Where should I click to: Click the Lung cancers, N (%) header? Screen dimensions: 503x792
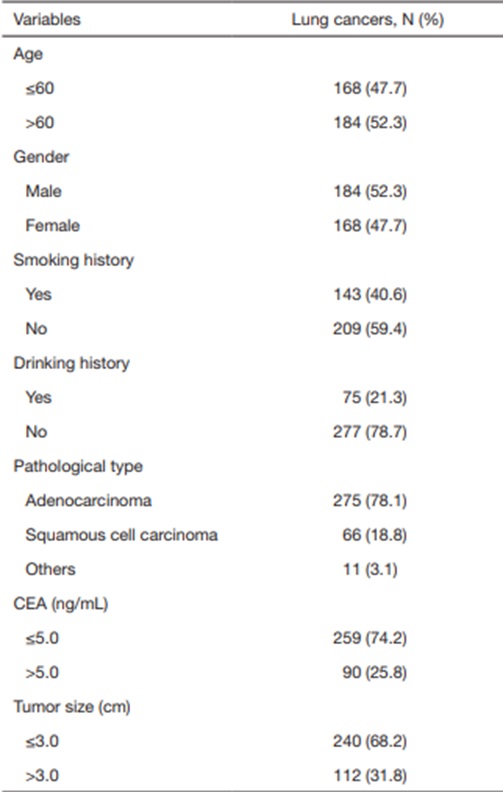point(368,20)
